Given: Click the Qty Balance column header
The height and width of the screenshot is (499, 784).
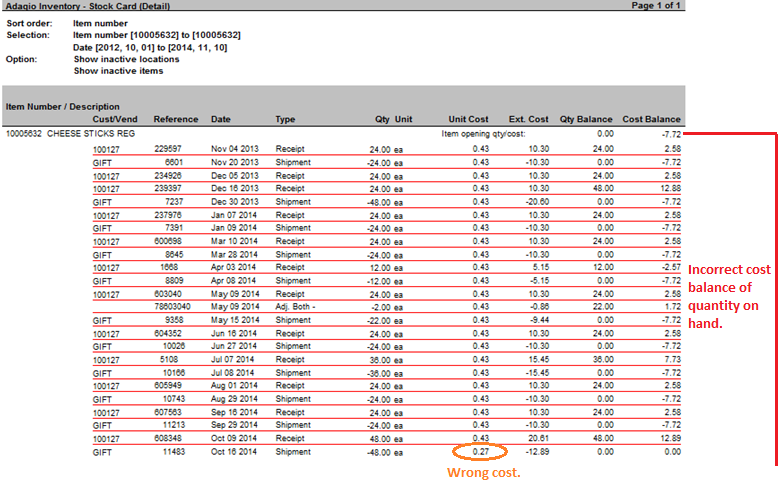Looking at the screenshot, I should (x=587, y=119).
